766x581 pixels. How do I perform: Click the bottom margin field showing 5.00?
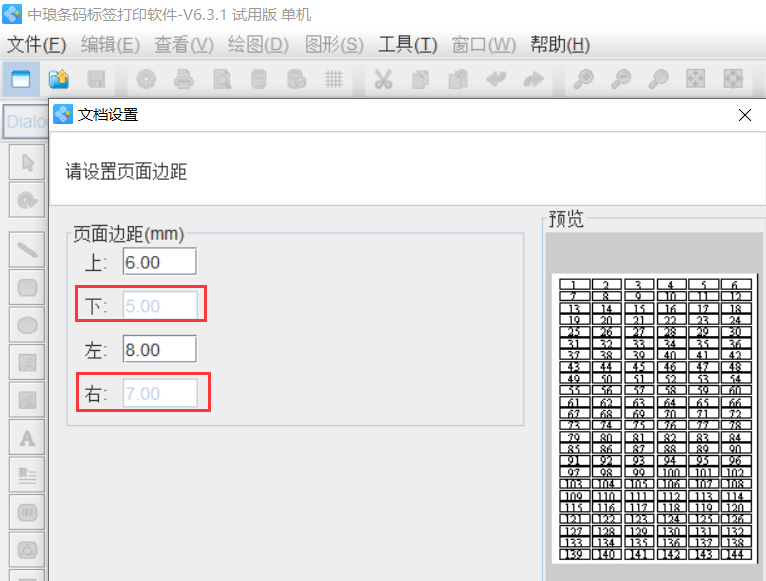[x=160, y=305]
